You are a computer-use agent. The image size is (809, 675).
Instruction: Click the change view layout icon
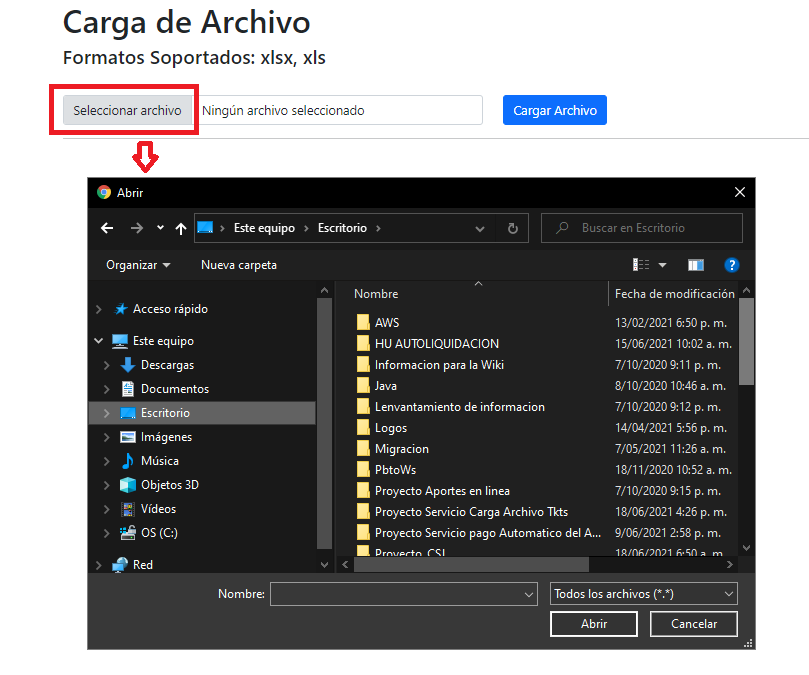click(642, 265)
